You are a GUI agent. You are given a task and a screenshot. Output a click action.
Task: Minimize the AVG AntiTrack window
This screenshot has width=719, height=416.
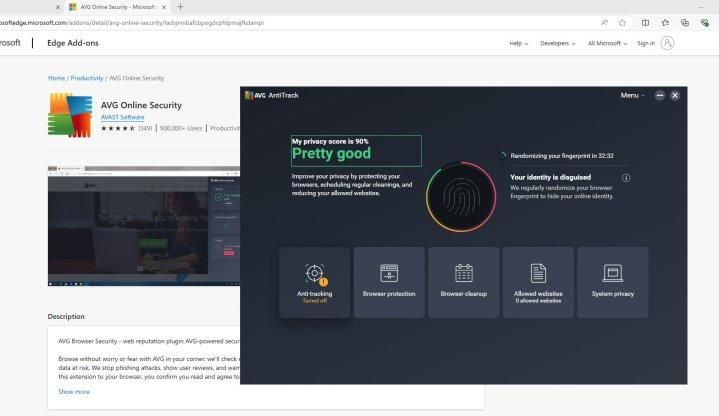[659, 95]
